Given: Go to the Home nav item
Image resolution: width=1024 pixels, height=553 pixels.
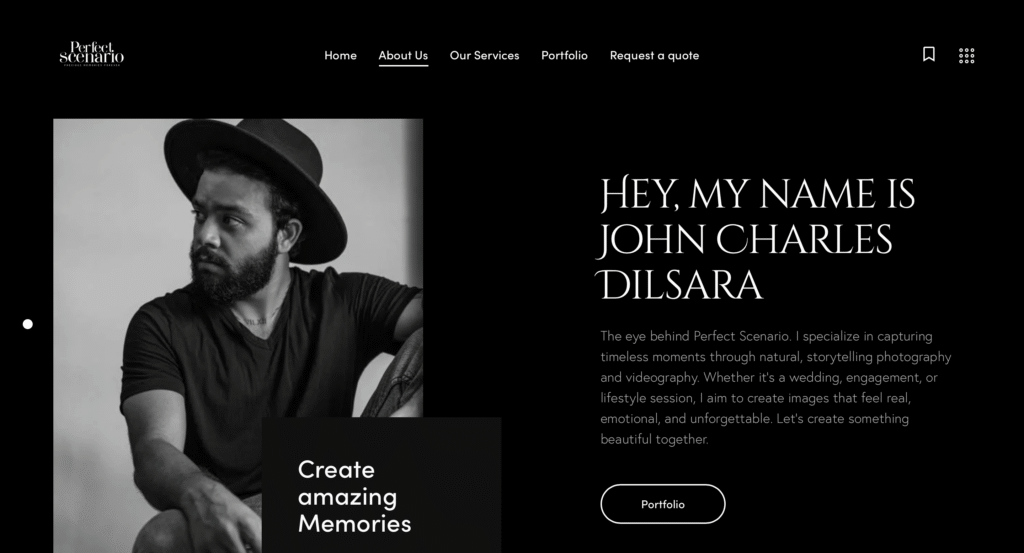Looking at the screenshot, I should 340,55.
